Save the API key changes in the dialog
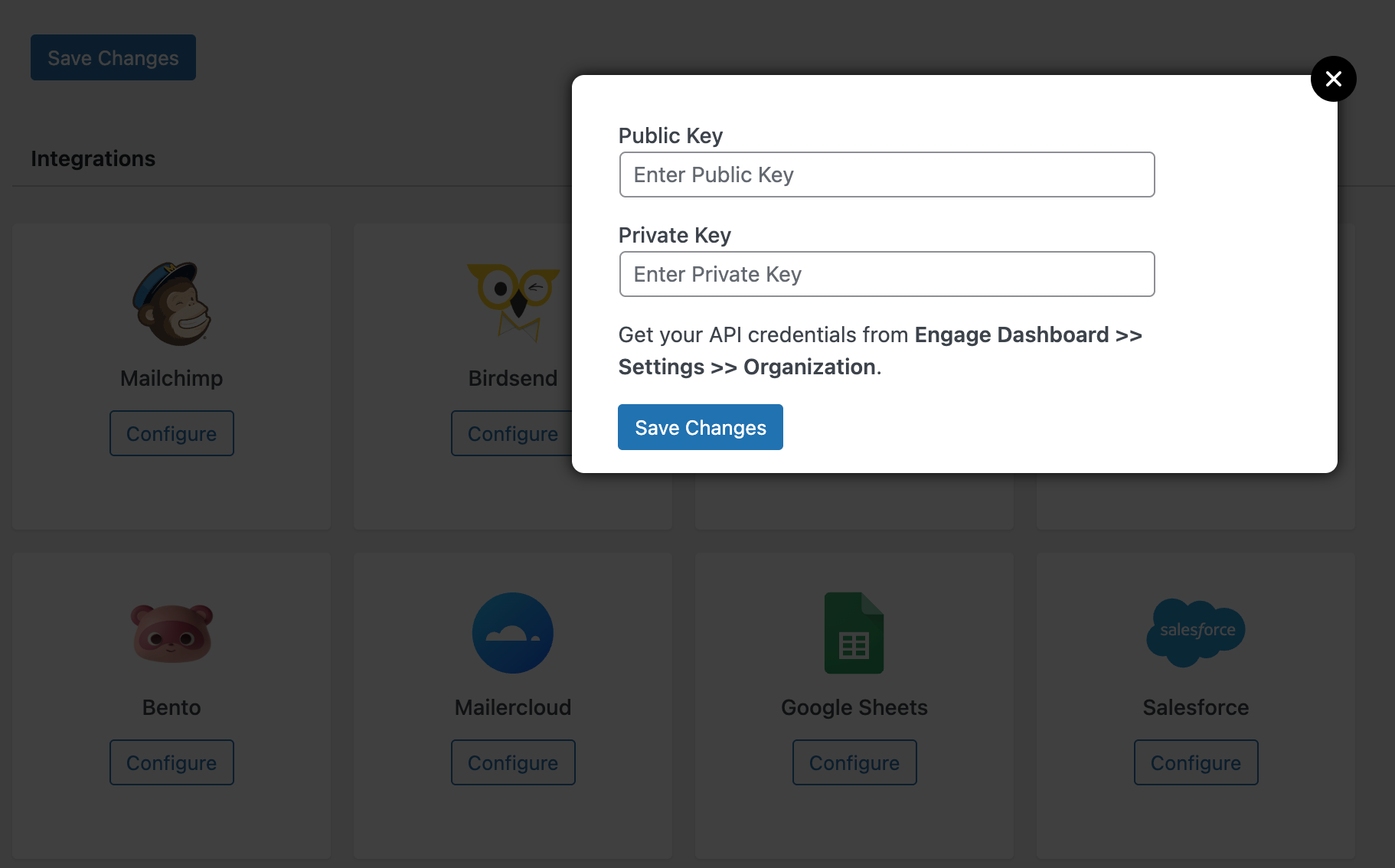1395x868 pixels. click(x=700, y=427)
